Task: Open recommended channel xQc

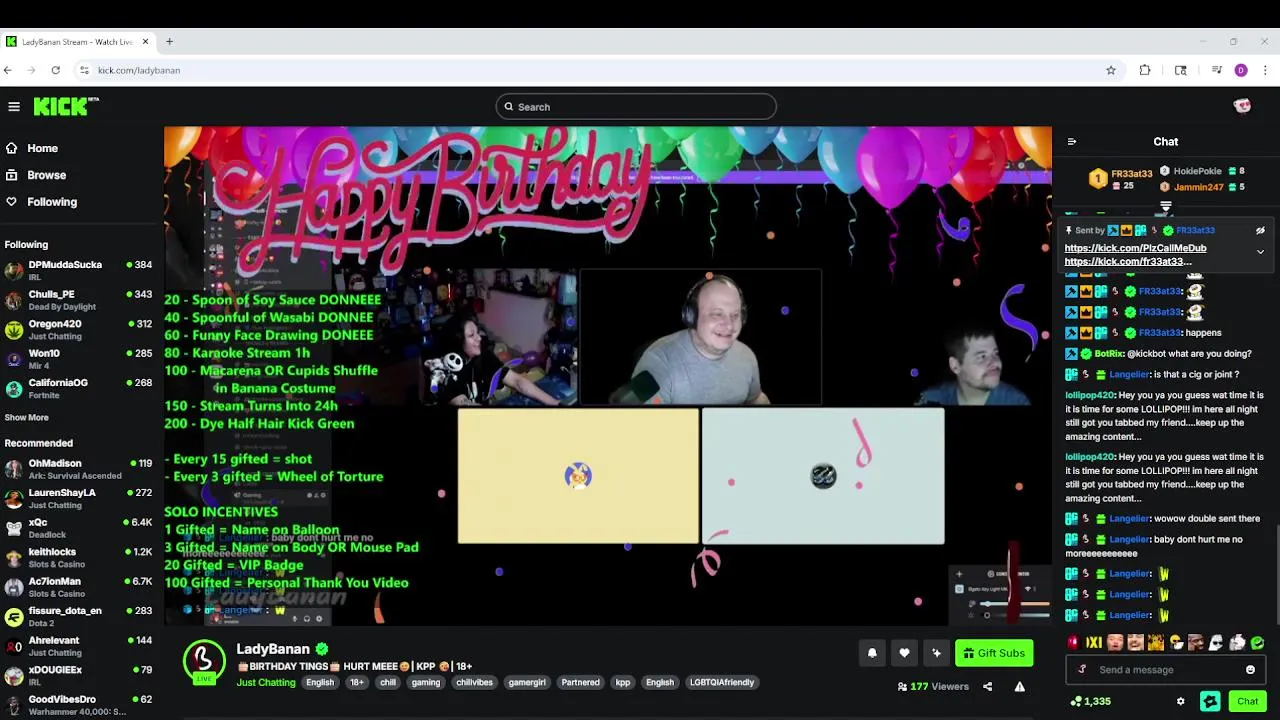Action: point(80,528)
